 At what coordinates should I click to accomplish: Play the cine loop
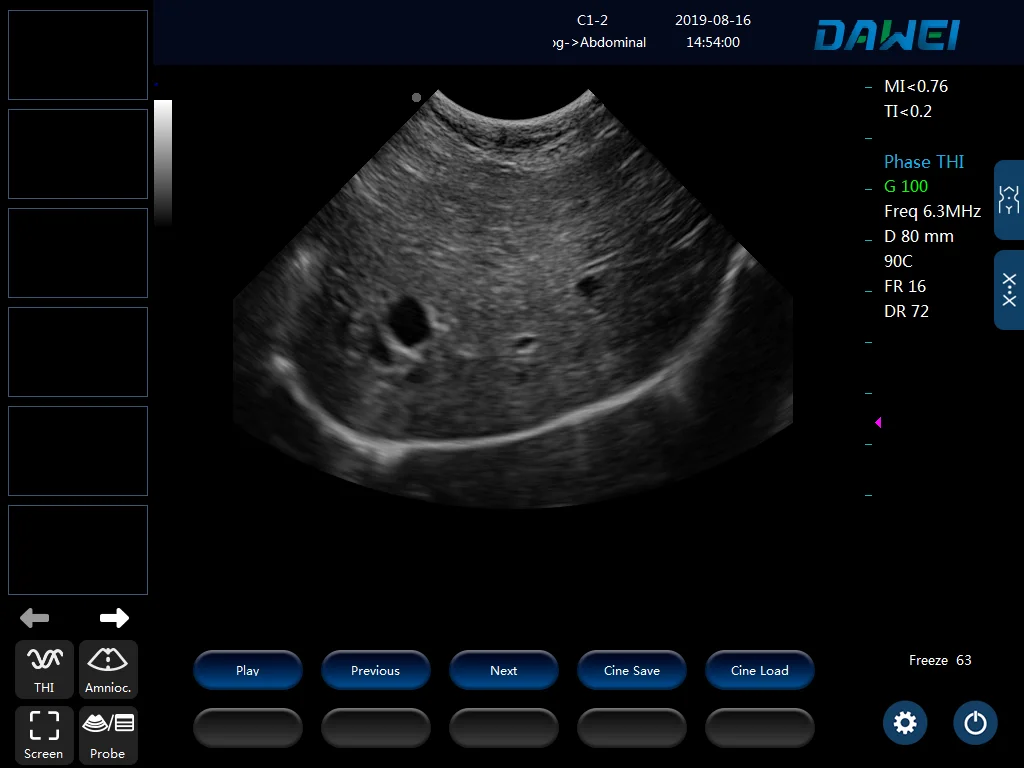point(247,671)
